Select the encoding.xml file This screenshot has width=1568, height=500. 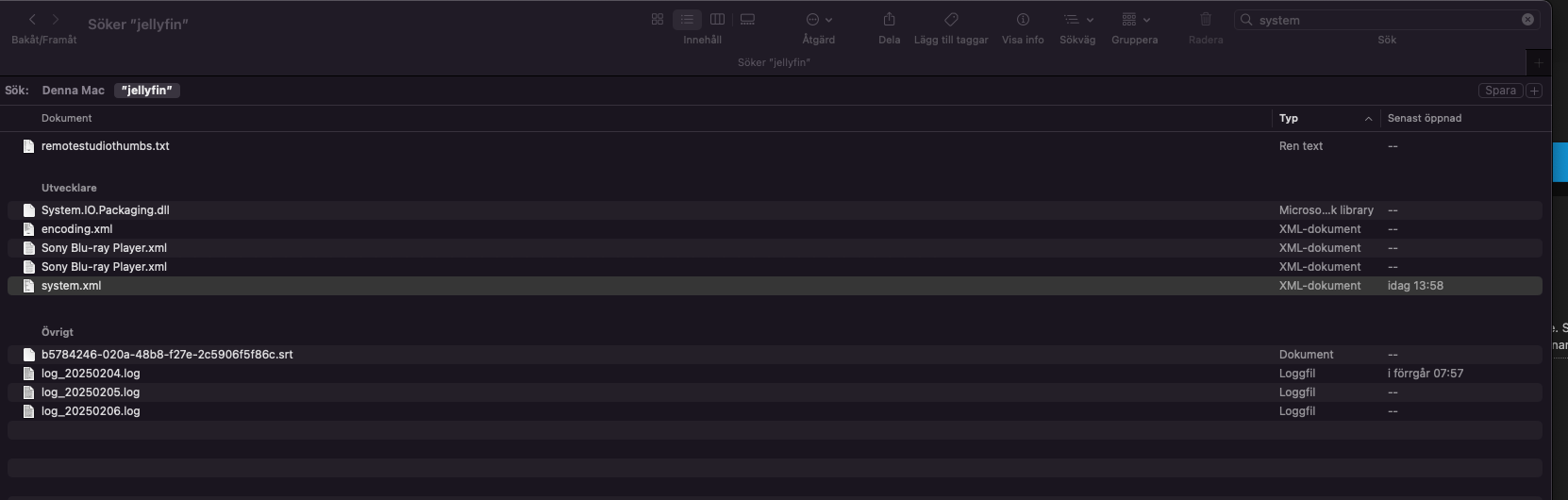[x=76, y=229]
